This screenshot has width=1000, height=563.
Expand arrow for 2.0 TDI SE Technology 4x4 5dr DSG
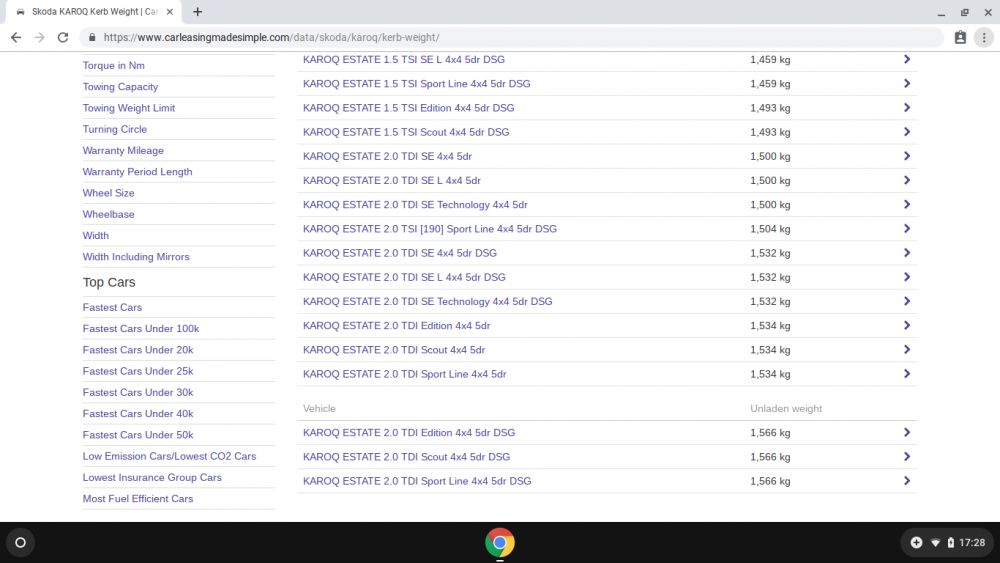coord(907,302)
